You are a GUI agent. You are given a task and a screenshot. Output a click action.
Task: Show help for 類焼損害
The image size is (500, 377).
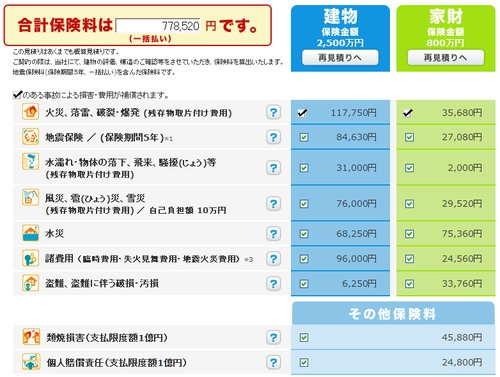coord(273,338)
